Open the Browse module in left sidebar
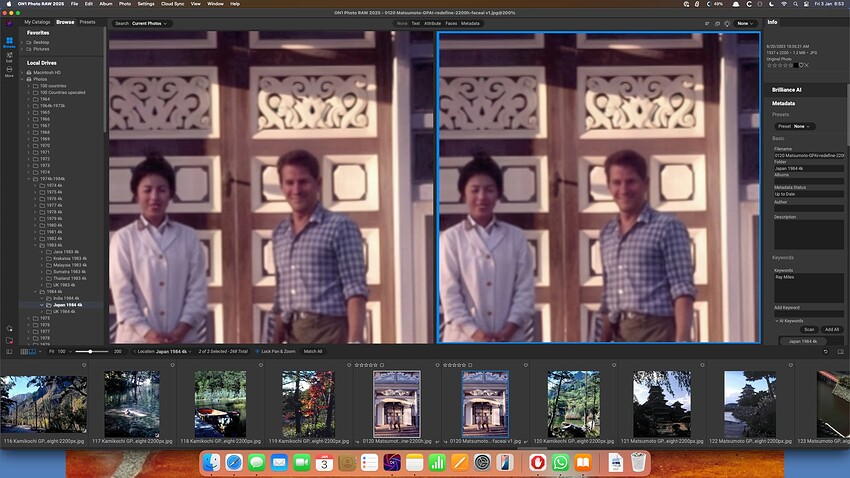This screenshot has width=850, height=478. pos(9,42)
